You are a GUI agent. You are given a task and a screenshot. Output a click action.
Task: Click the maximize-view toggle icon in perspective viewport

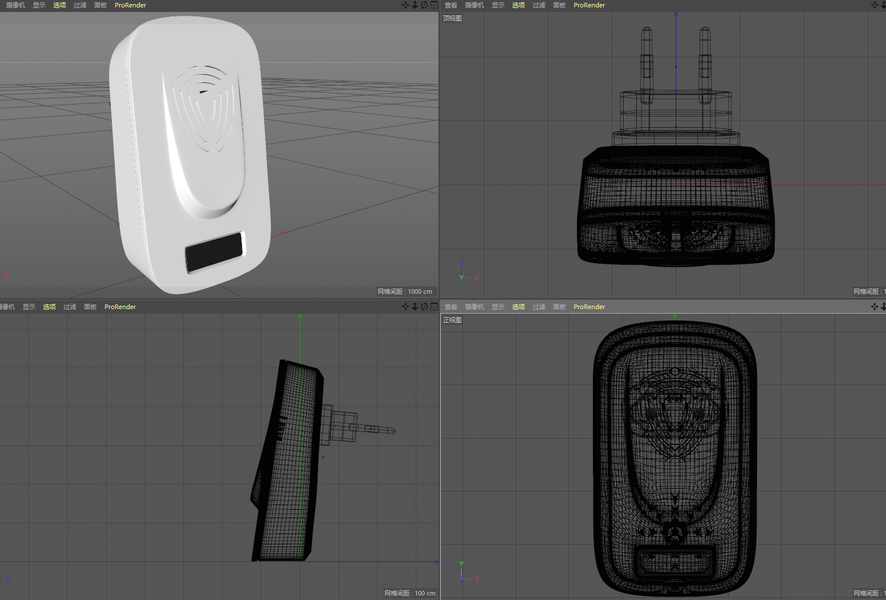tap(434, 5)
